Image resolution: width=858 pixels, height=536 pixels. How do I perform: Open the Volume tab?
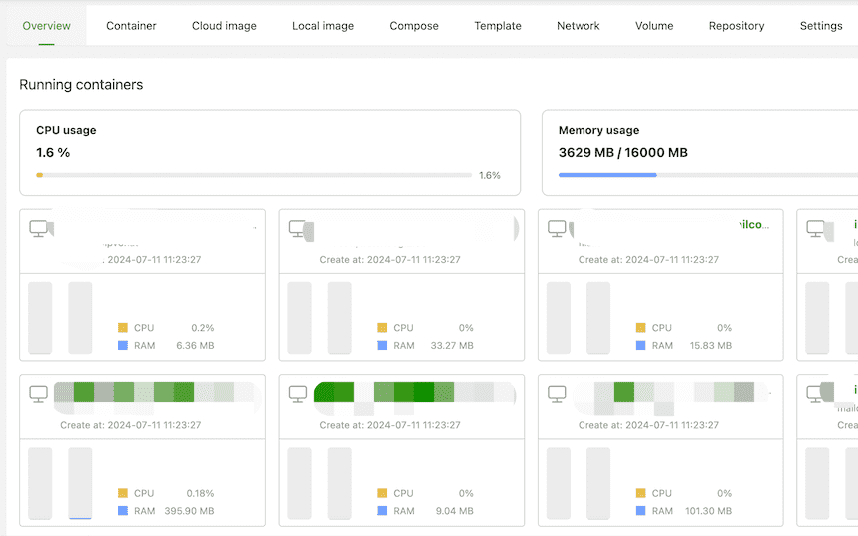coord(654,26)
